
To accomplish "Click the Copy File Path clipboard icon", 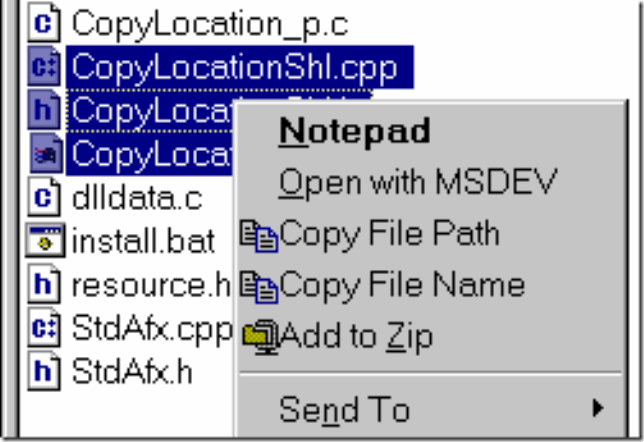I will [x=259, y=236].
